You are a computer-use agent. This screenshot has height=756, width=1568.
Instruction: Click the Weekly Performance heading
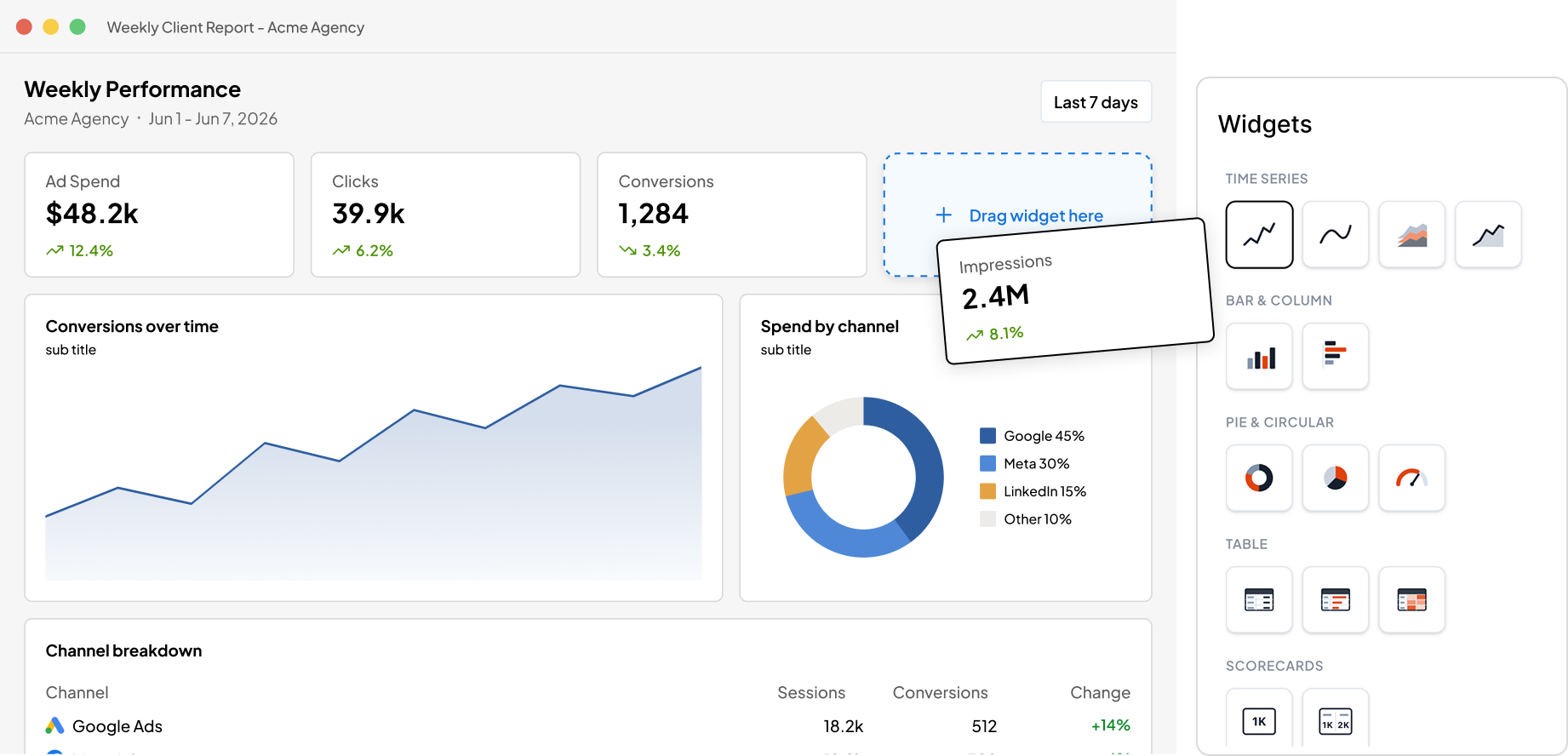[132, 89]
